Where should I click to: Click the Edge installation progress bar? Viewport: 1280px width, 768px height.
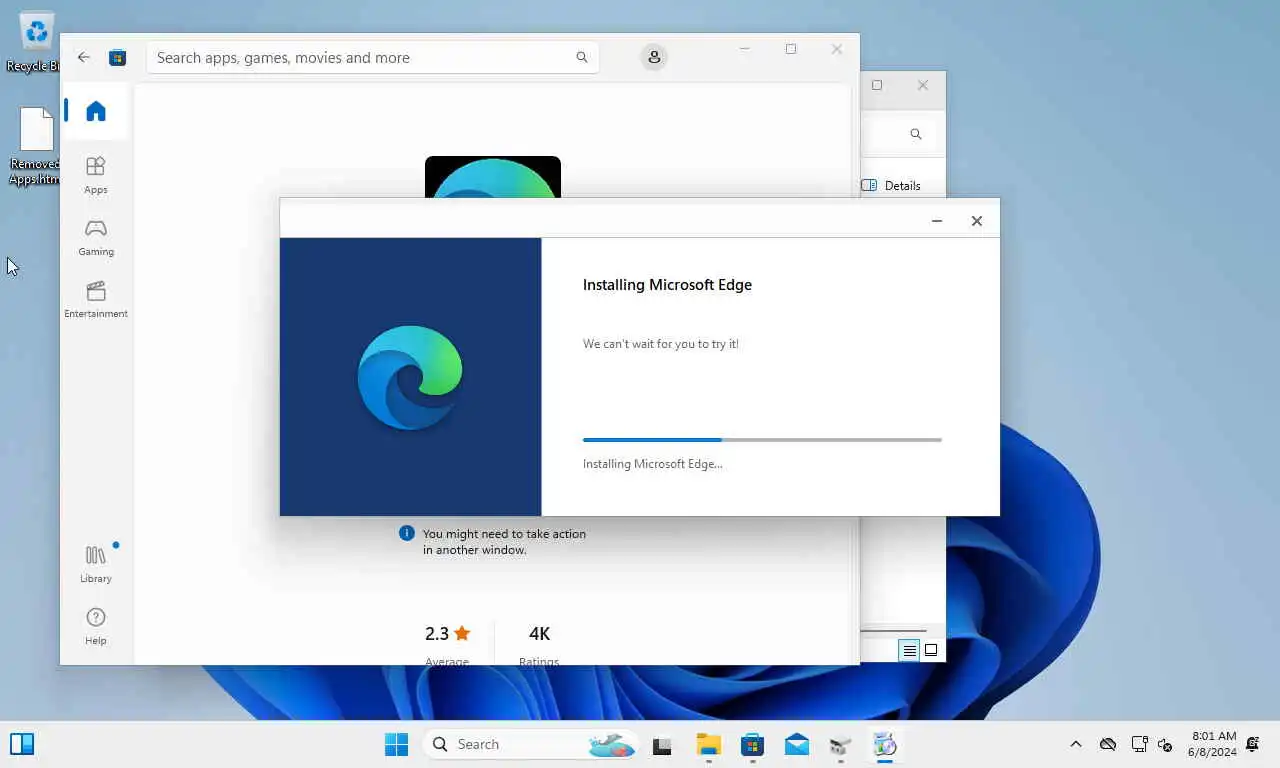coord(762,440)
